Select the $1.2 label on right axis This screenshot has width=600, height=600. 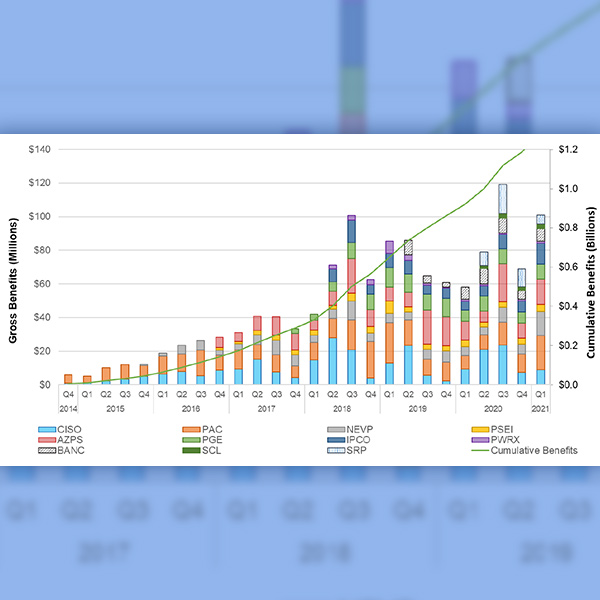[x=568, y=149]
